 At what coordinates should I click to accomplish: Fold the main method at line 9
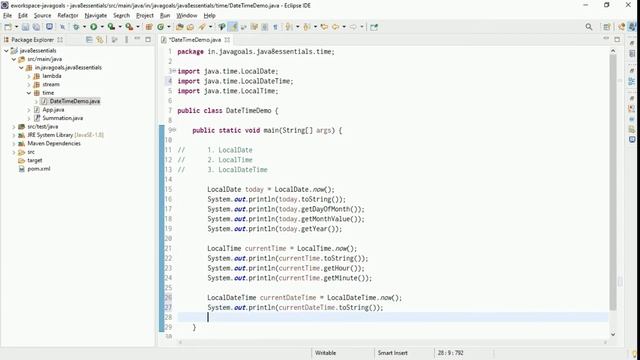click(175, 130)
